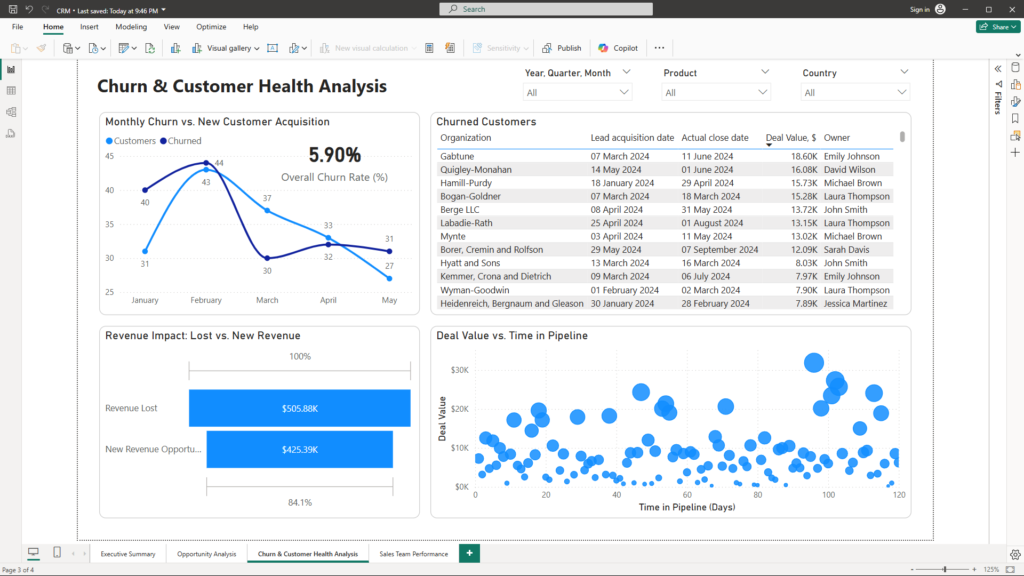Insert a text box from the ribbon
Image resolution: width=1024 pixels, height=576 pixels.
point(272,48)
